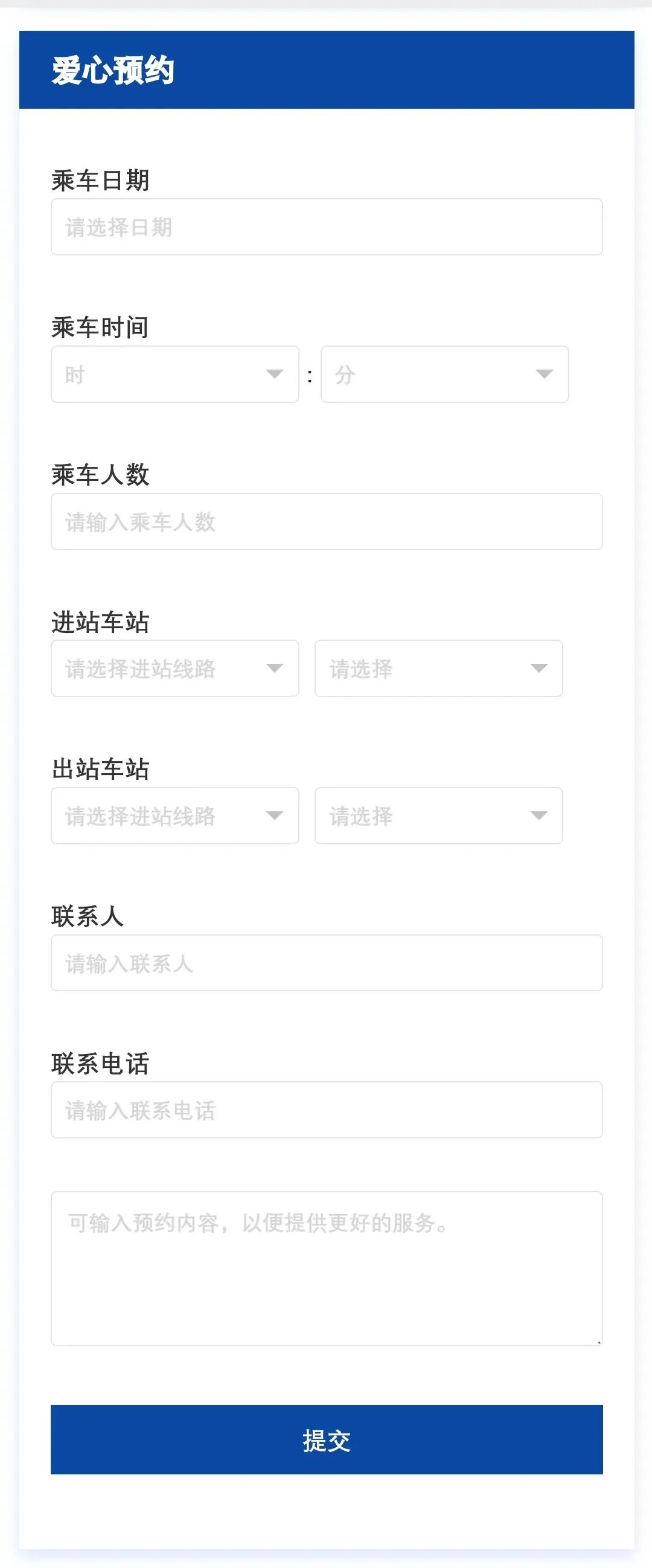
Task: Click the 预约内容 remarks text area
Action: [327, 1268]
